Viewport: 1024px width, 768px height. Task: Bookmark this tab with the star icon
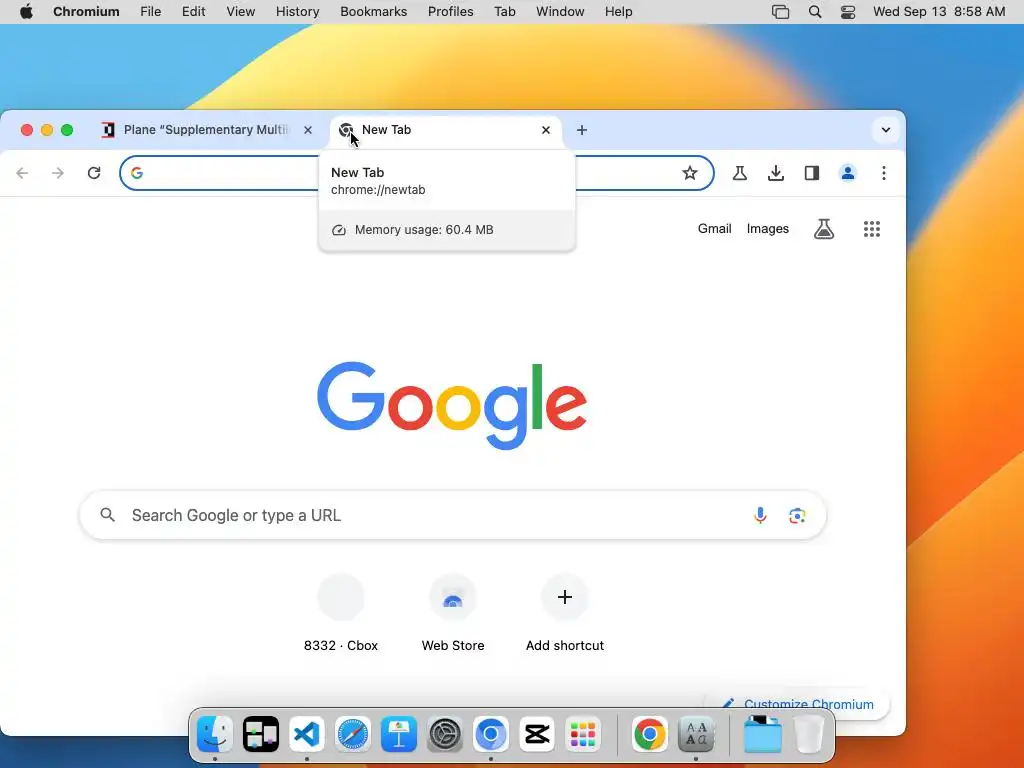(x=690, y=173)
